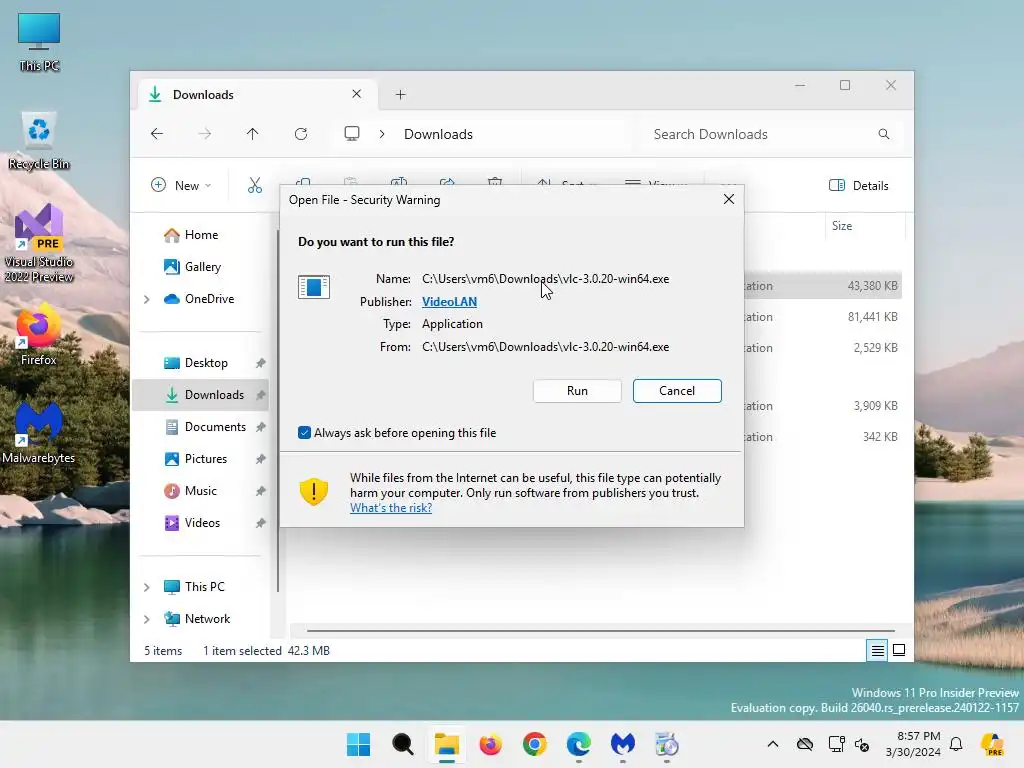This screenshot has width=1024, height=768.
Task: Open Windows Search from the taskbar
Action: pos(402,744)
